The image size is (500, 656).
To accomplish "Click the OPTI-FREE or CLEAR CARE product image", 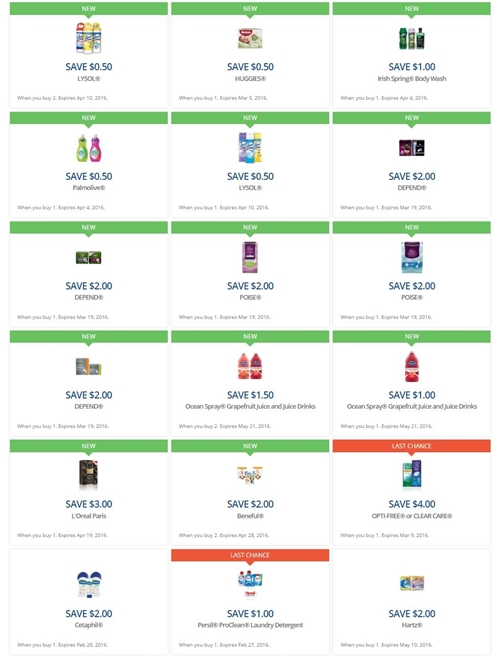I will click(412, 475).
